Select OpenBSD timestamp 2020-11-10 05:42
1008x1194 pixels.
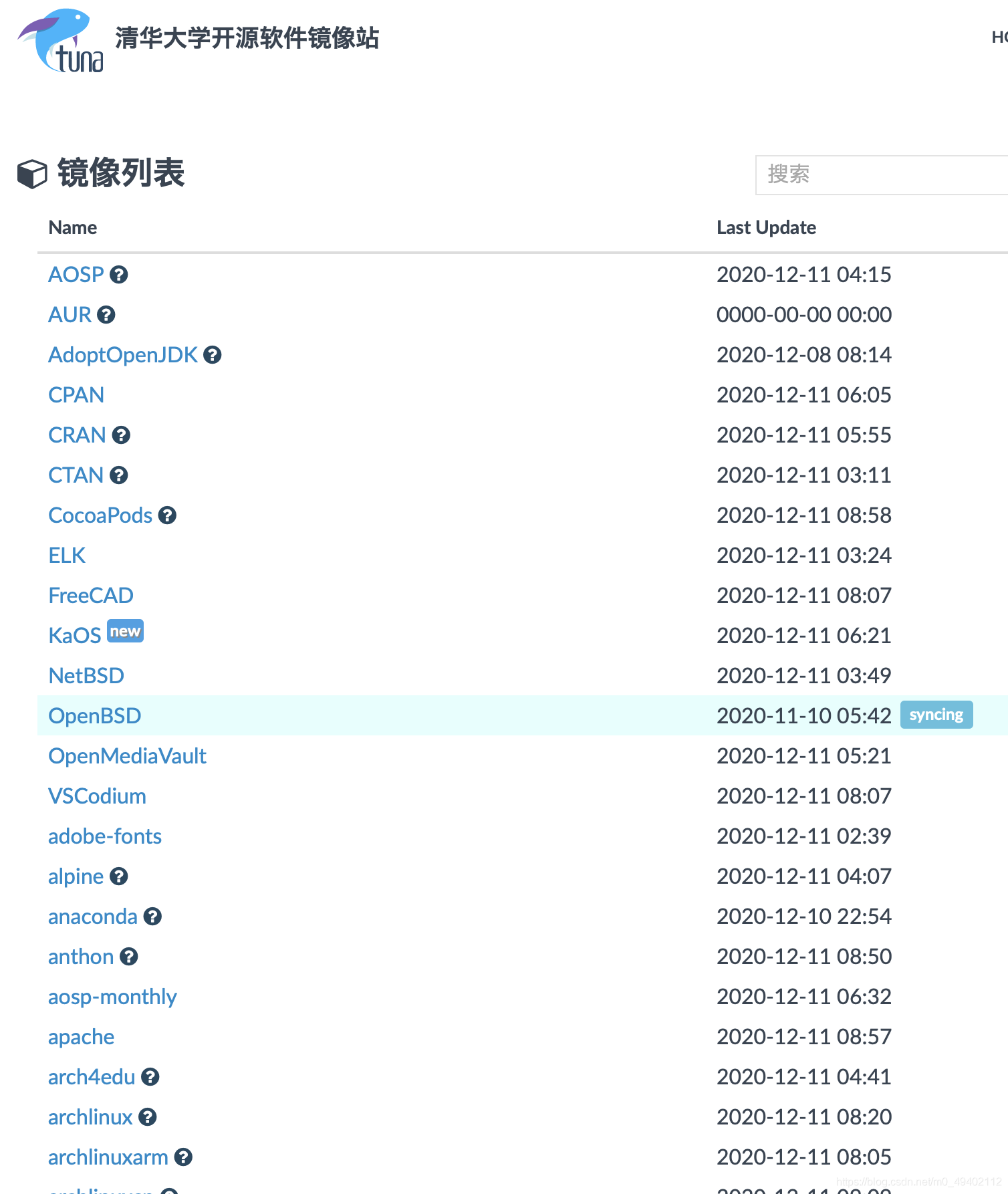point(804,716)
